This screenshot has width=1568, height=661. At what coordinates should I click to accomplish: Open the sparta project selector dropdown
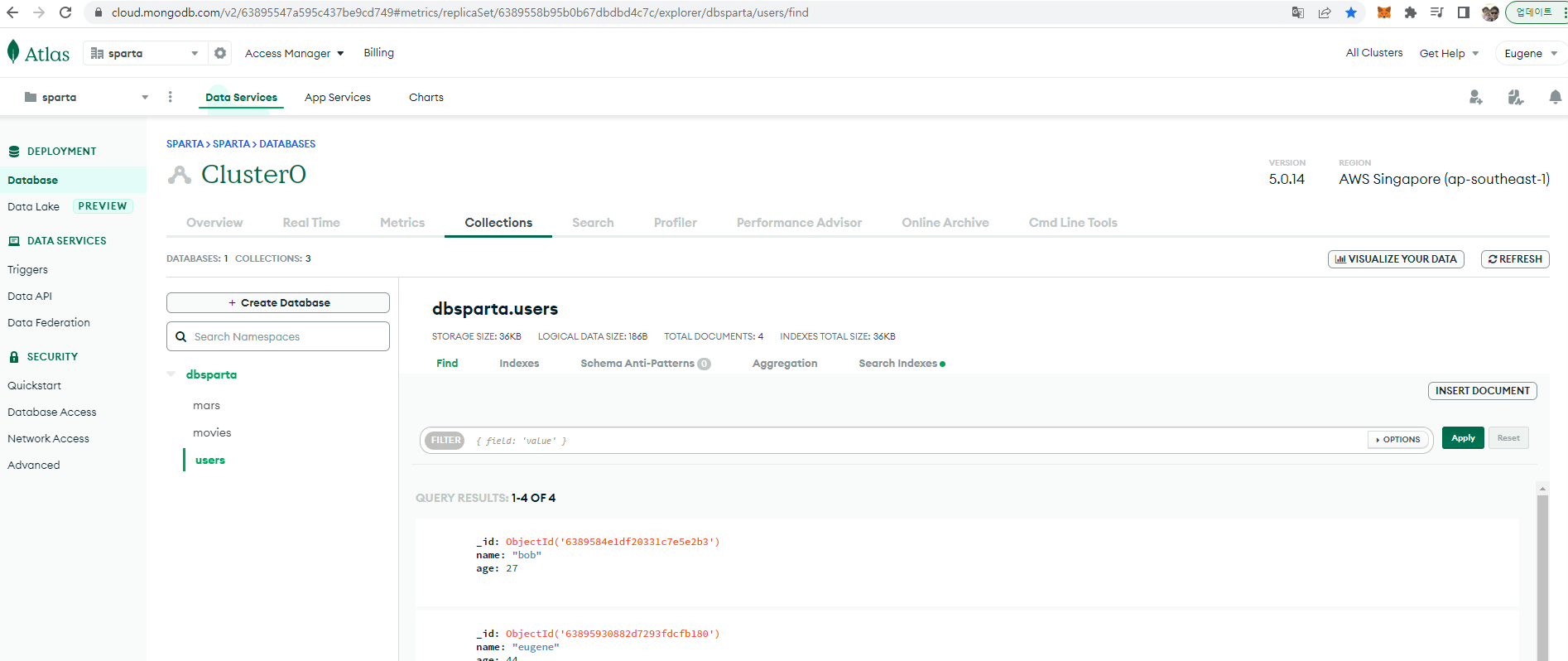pos(86,97)
